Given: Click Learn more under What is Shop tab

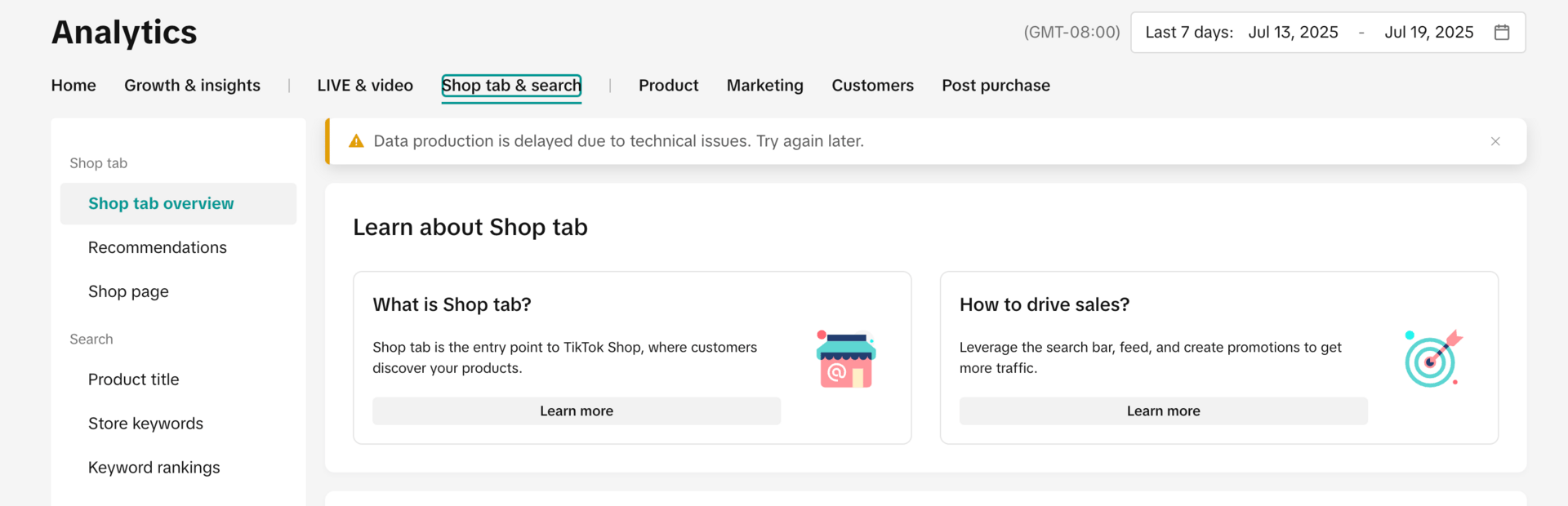Looking at the screenshot, I should 577,411.
